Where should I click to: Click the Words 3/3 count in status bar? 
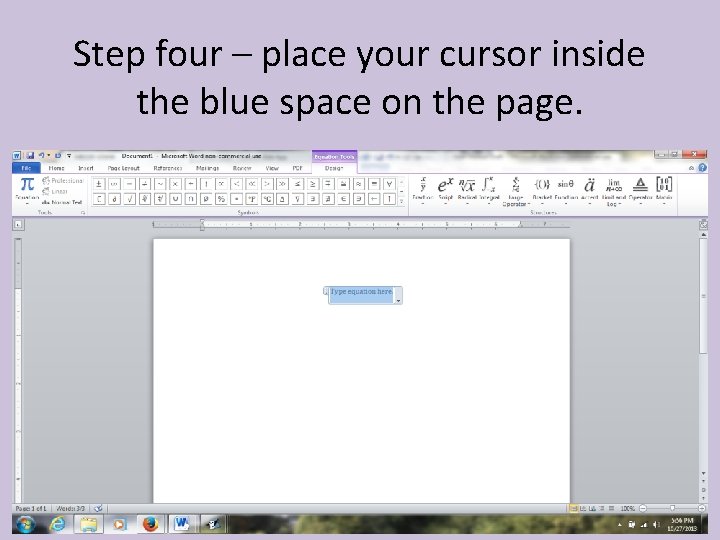[70, 508]
